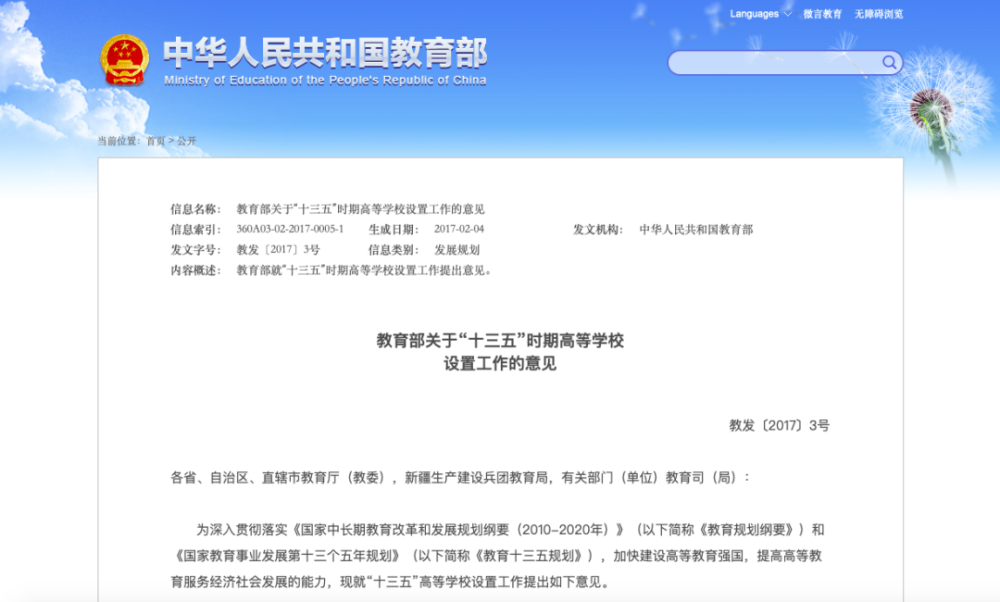1000x602 pixels.
Task: Open the 无障碍浏览 link
Action: click(878, 14)
